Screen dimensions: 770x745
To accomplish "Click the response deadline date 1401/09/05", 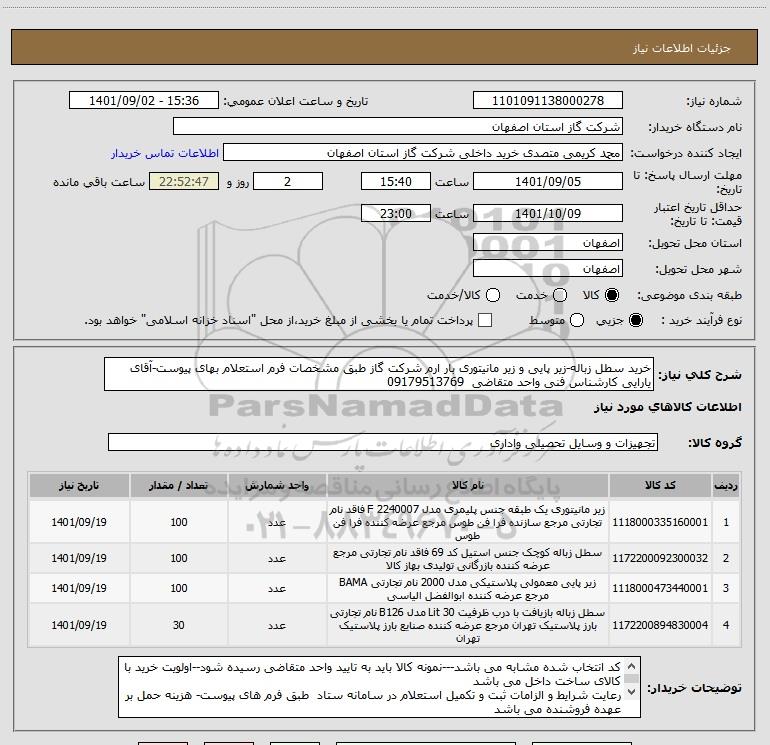I will pyautogui.click(x=548, y=182).
